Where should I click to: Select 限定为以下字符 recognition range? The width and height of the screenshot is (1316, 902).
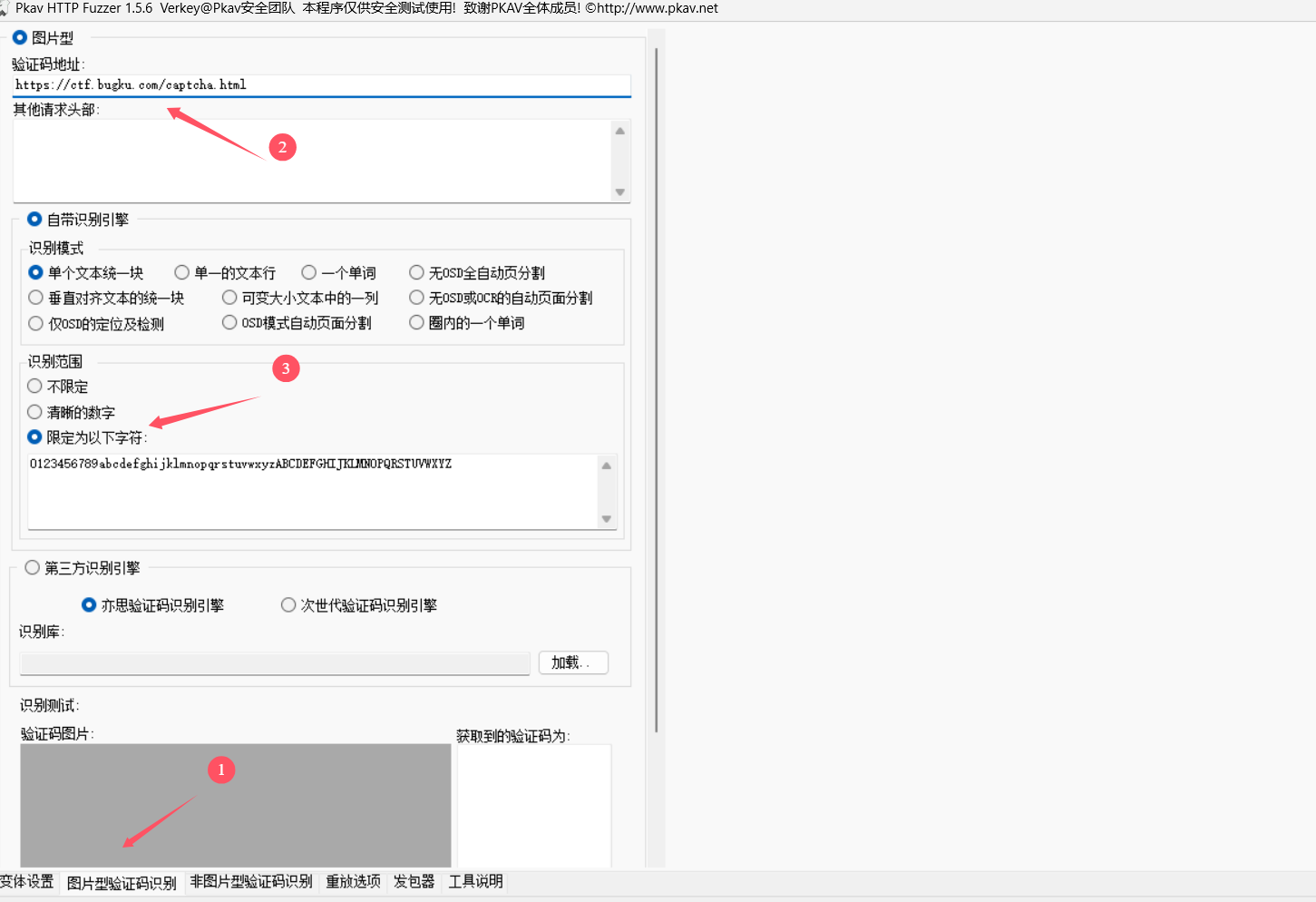tap(35, 437)
